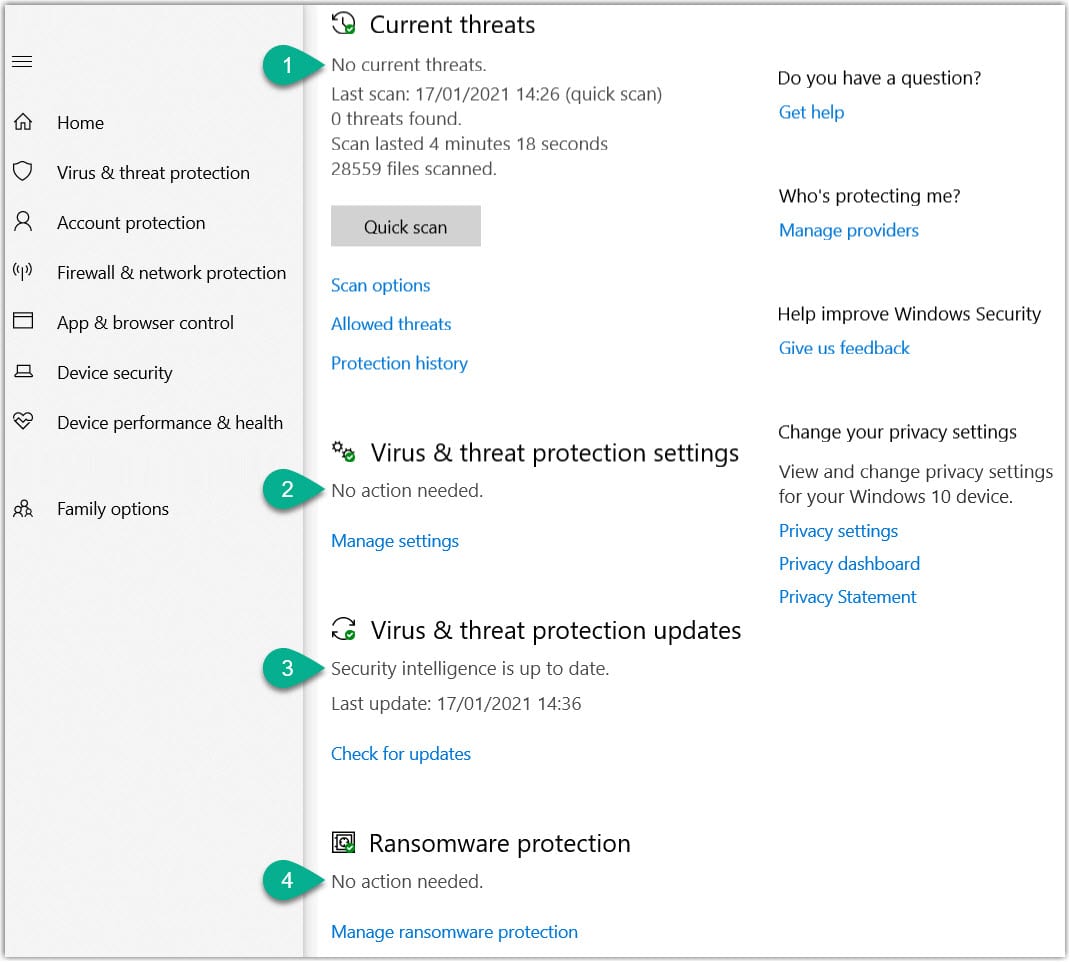
Task: Open the Allowed threats link
Action: tap(391, 324)
